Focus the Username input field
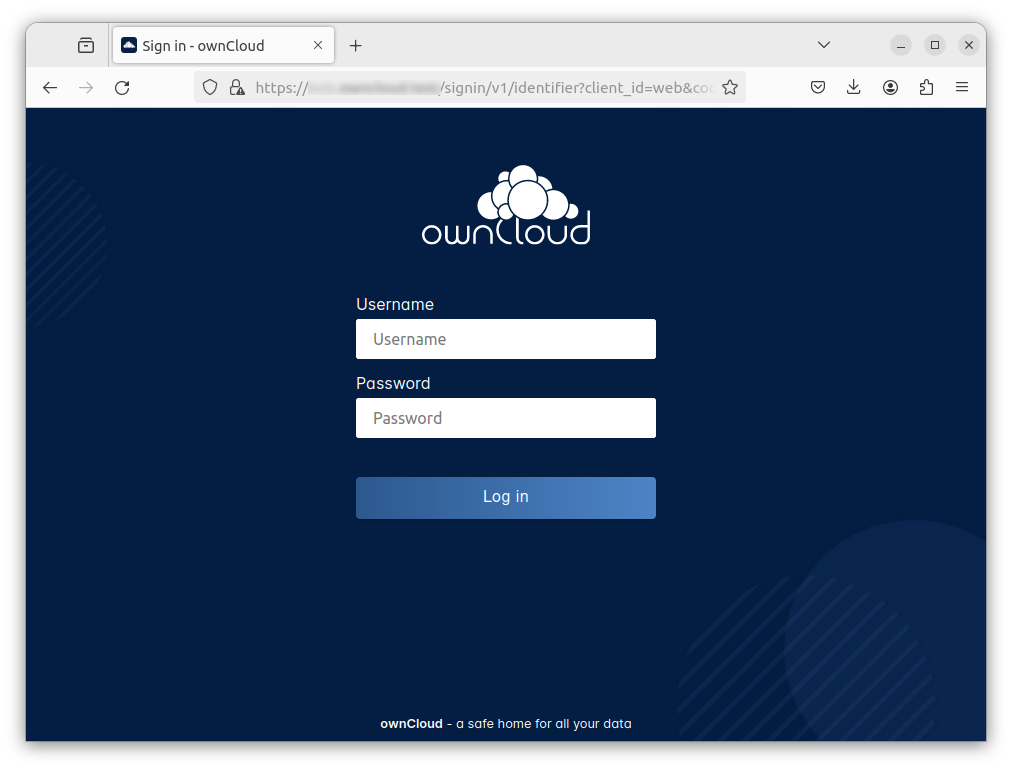This screenshot has width=1012, height=770. pos(506,339)
